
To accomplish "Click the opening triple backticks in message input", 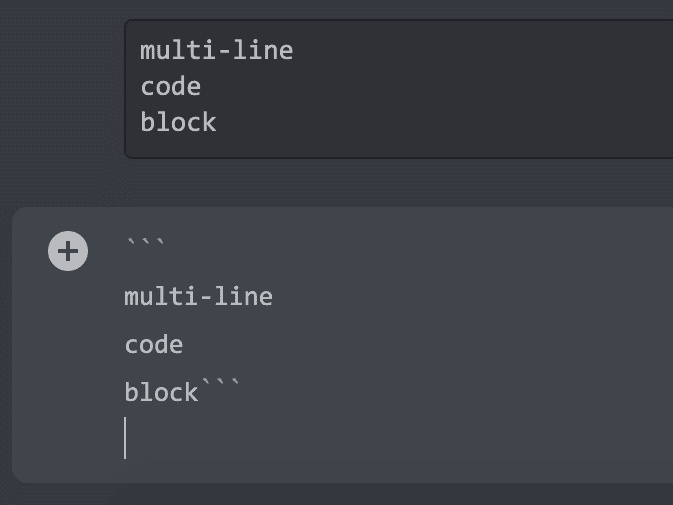I will (x=145, y=244).
